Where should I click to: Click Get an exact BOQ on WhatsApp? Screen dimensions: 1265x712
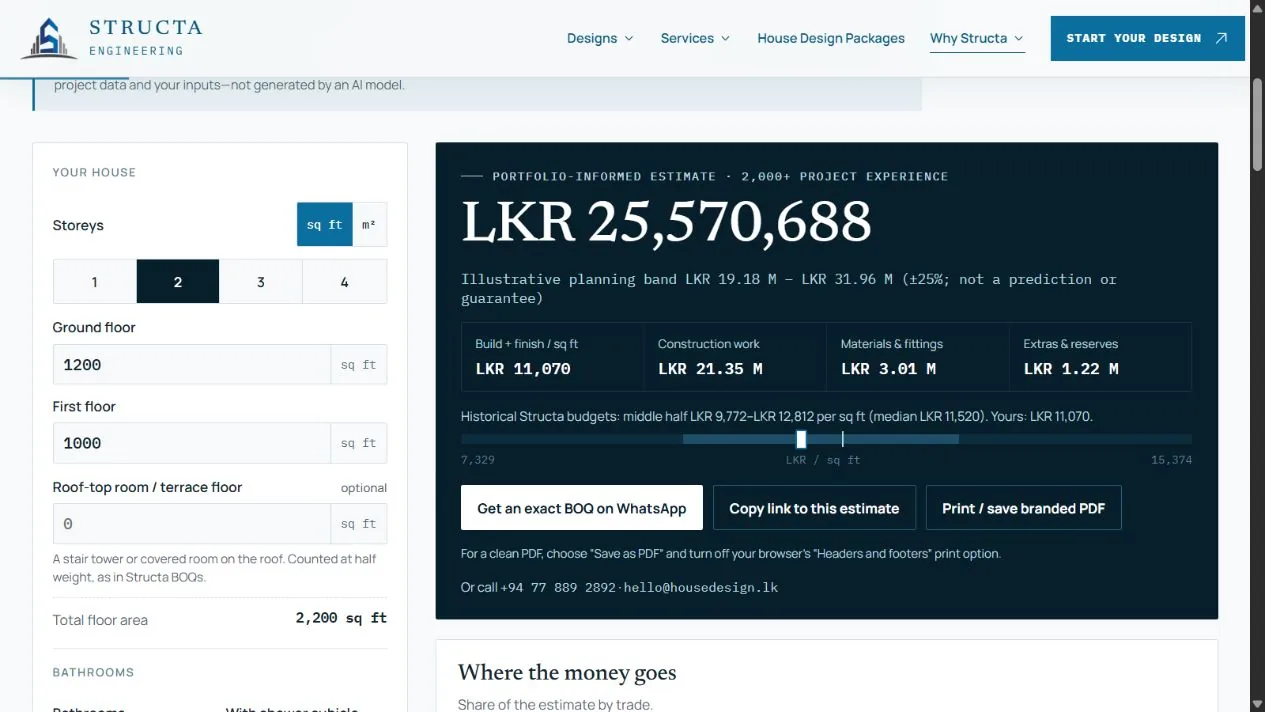(582, 508)
